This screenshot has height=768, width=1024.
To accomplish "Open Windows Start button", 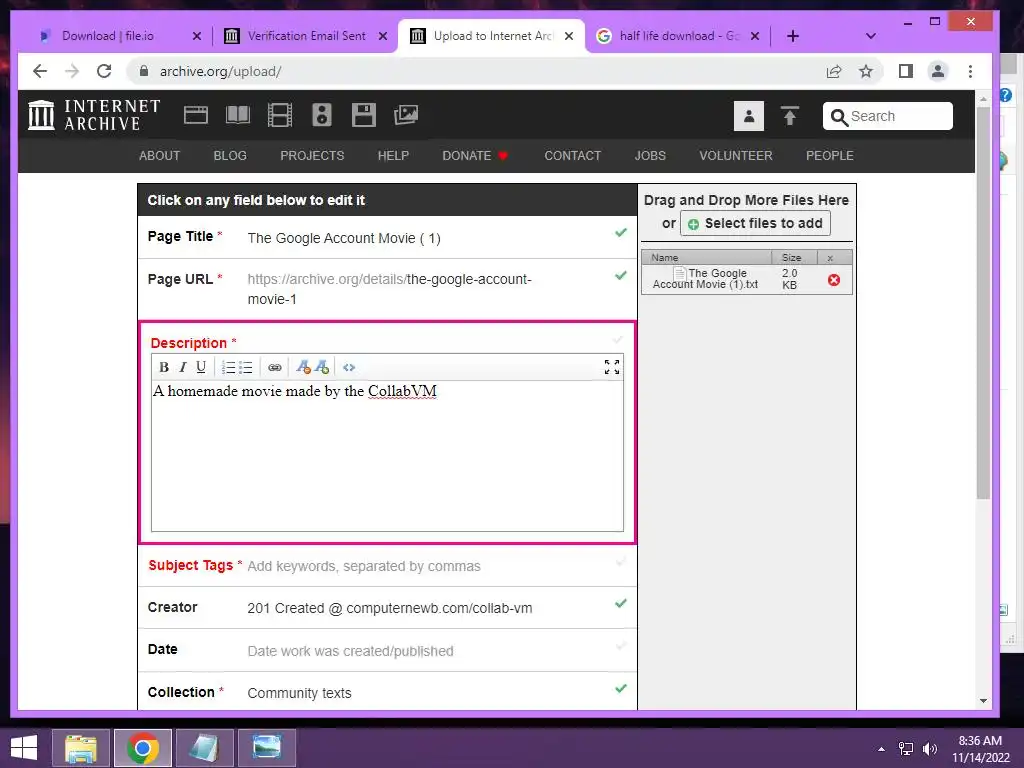I will (x=24, y=748).
